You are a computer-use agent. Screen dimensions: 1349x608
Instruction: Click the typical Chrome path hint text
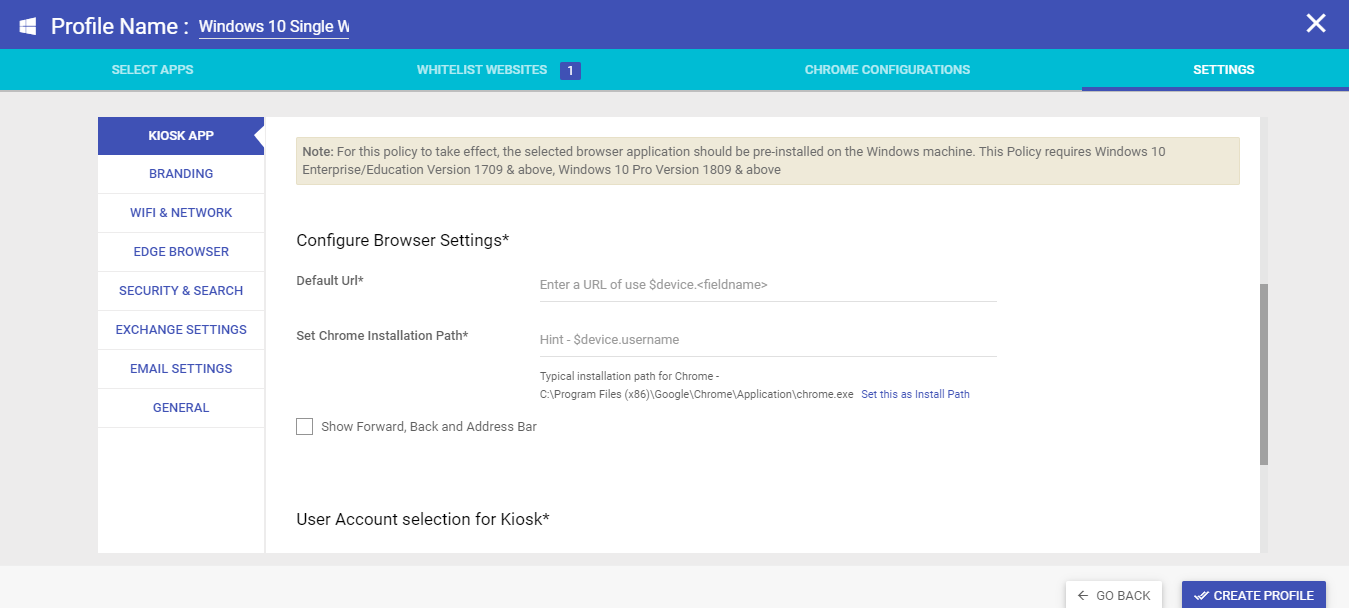coord(697,385)
